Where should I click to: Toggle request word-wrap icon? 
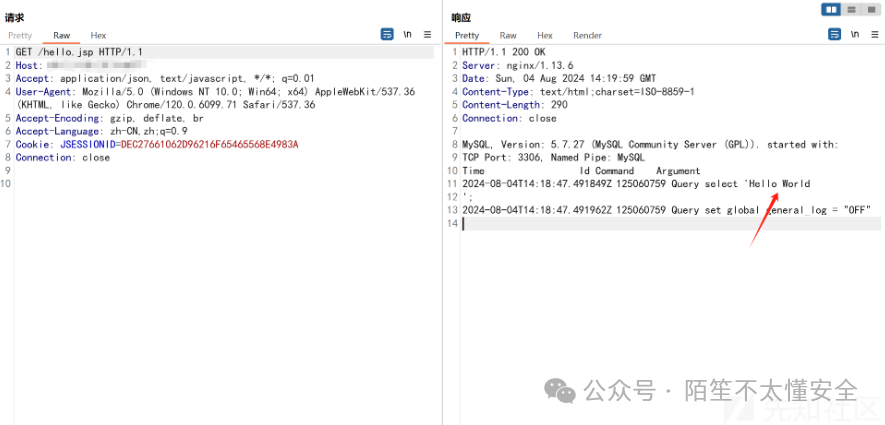tap(387, 34)
